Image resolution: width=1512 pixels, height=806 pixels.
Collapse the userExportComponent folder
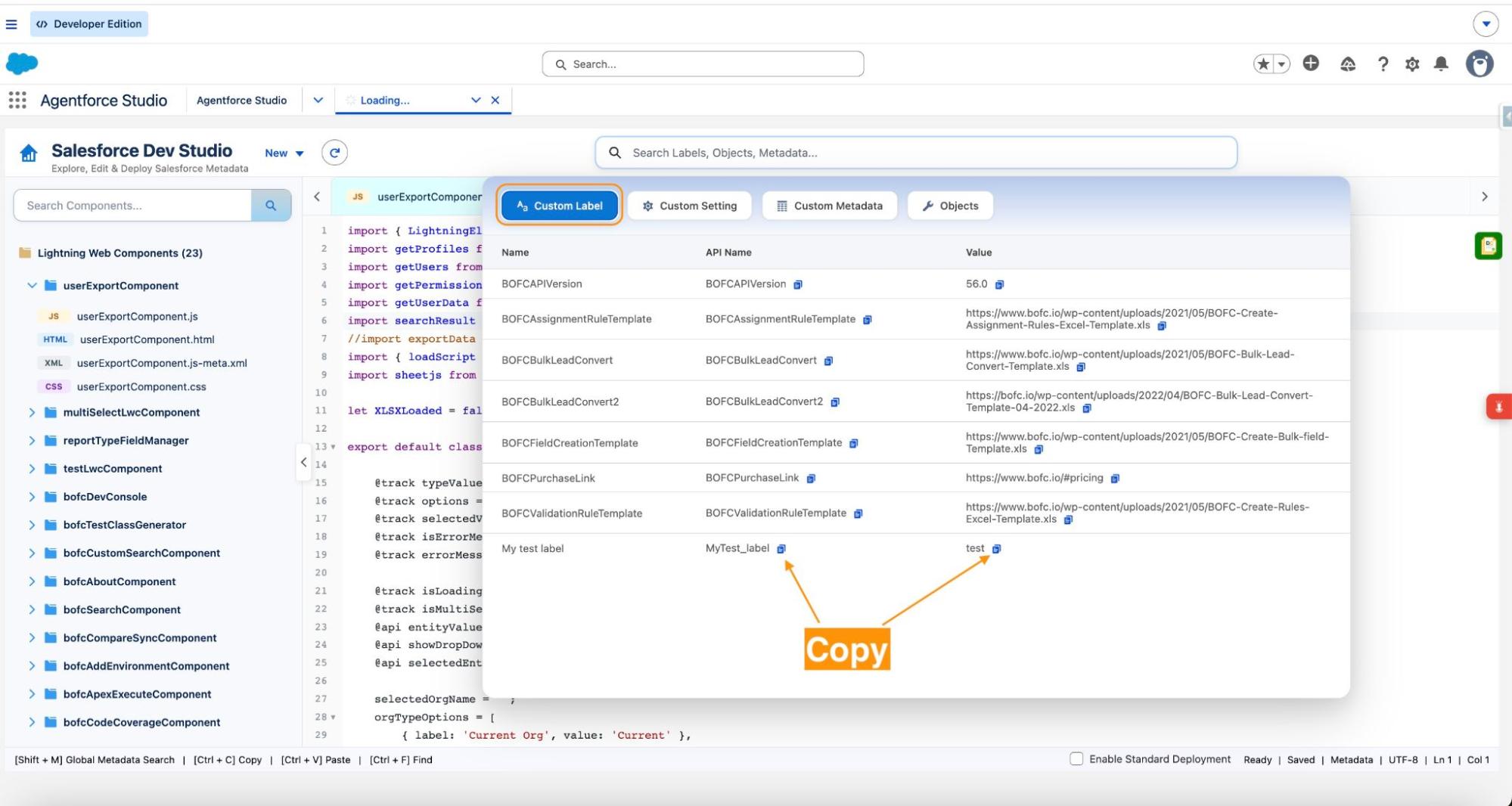32,286
